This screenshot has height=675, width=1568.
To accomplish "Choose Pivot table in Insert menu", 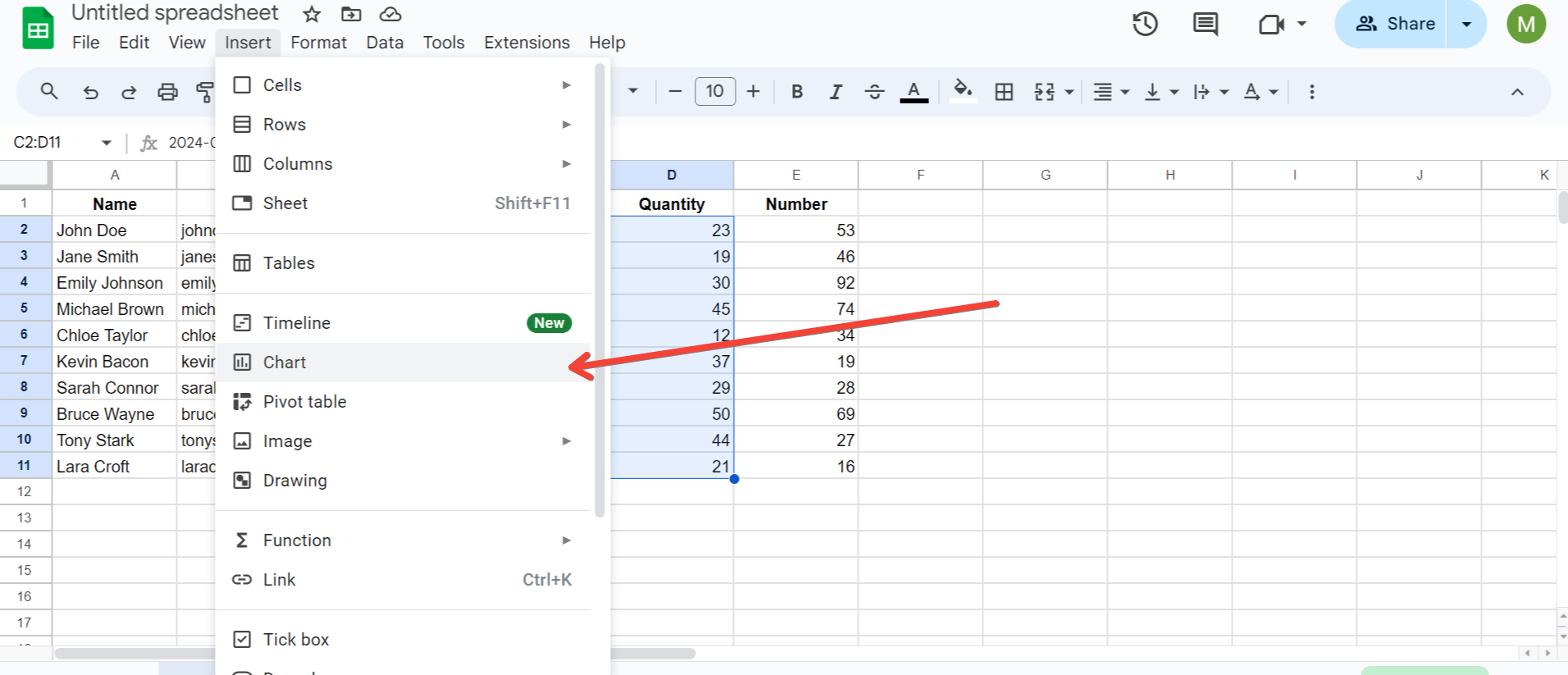I will tap(403, 402).
